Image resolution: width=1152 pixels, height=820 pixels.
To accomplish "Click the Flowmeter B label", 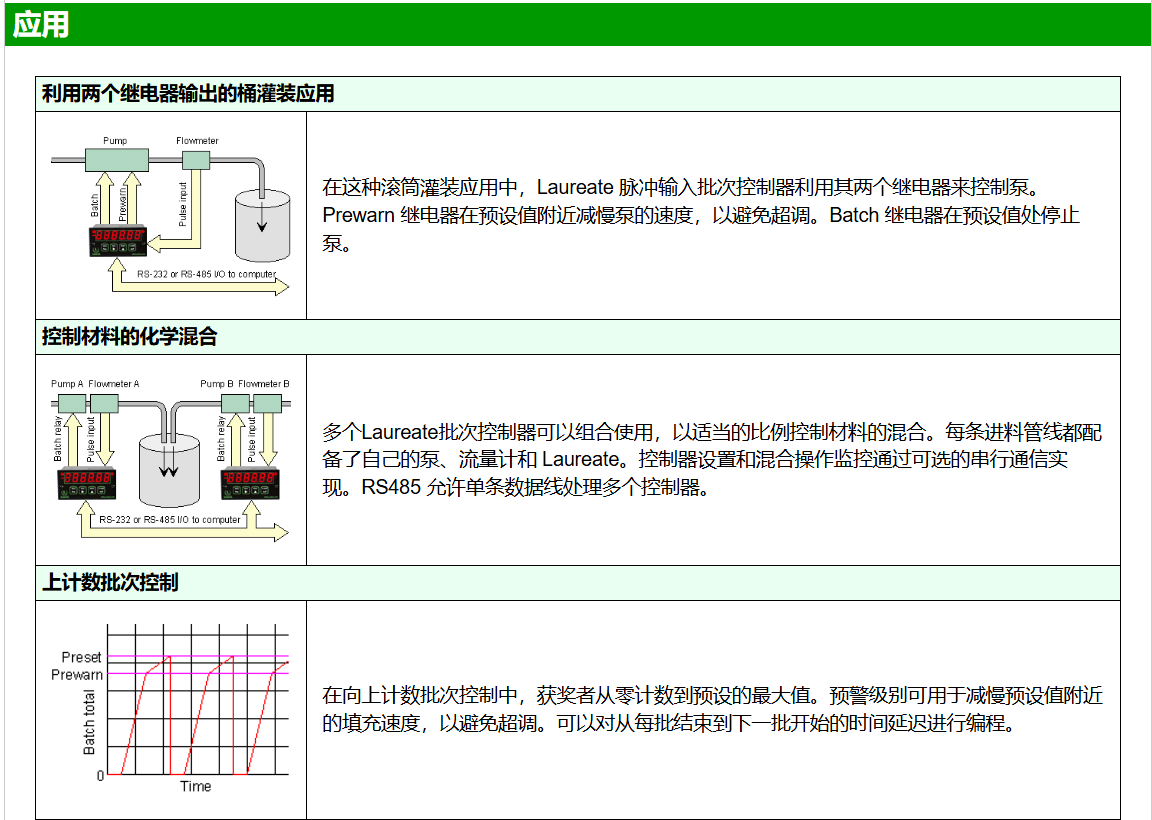I will (x=264, y=384).
